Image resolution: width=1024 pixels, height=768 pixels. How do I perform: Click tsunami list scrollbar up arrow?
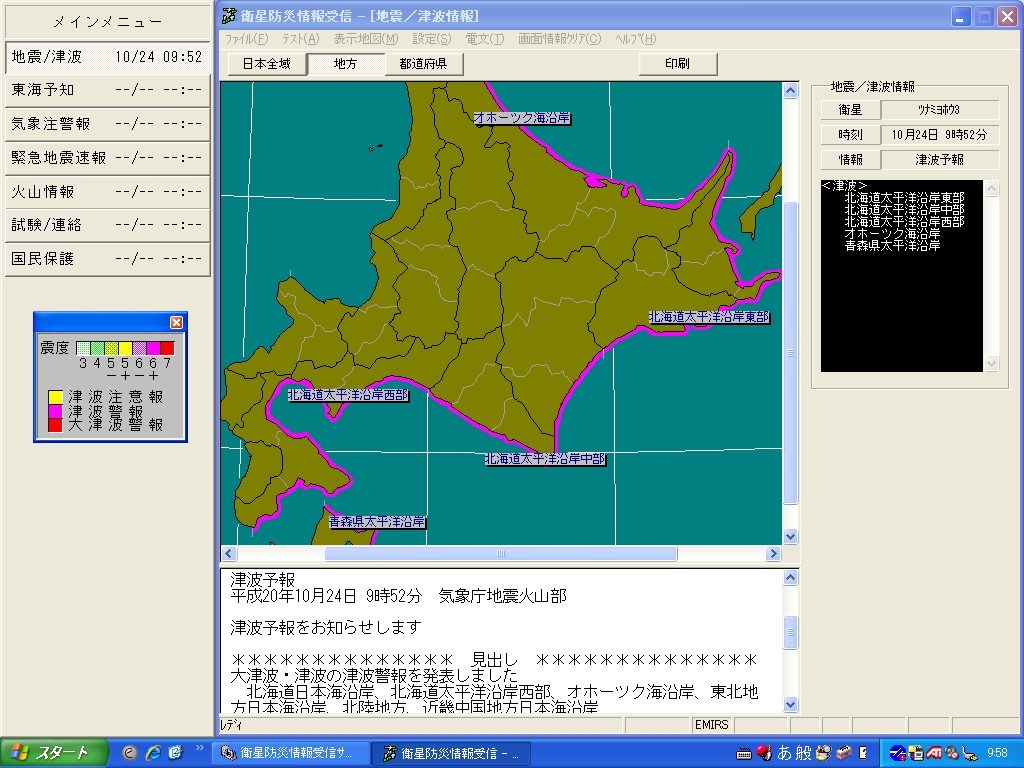pyautogui.click(x=991, y=189)
